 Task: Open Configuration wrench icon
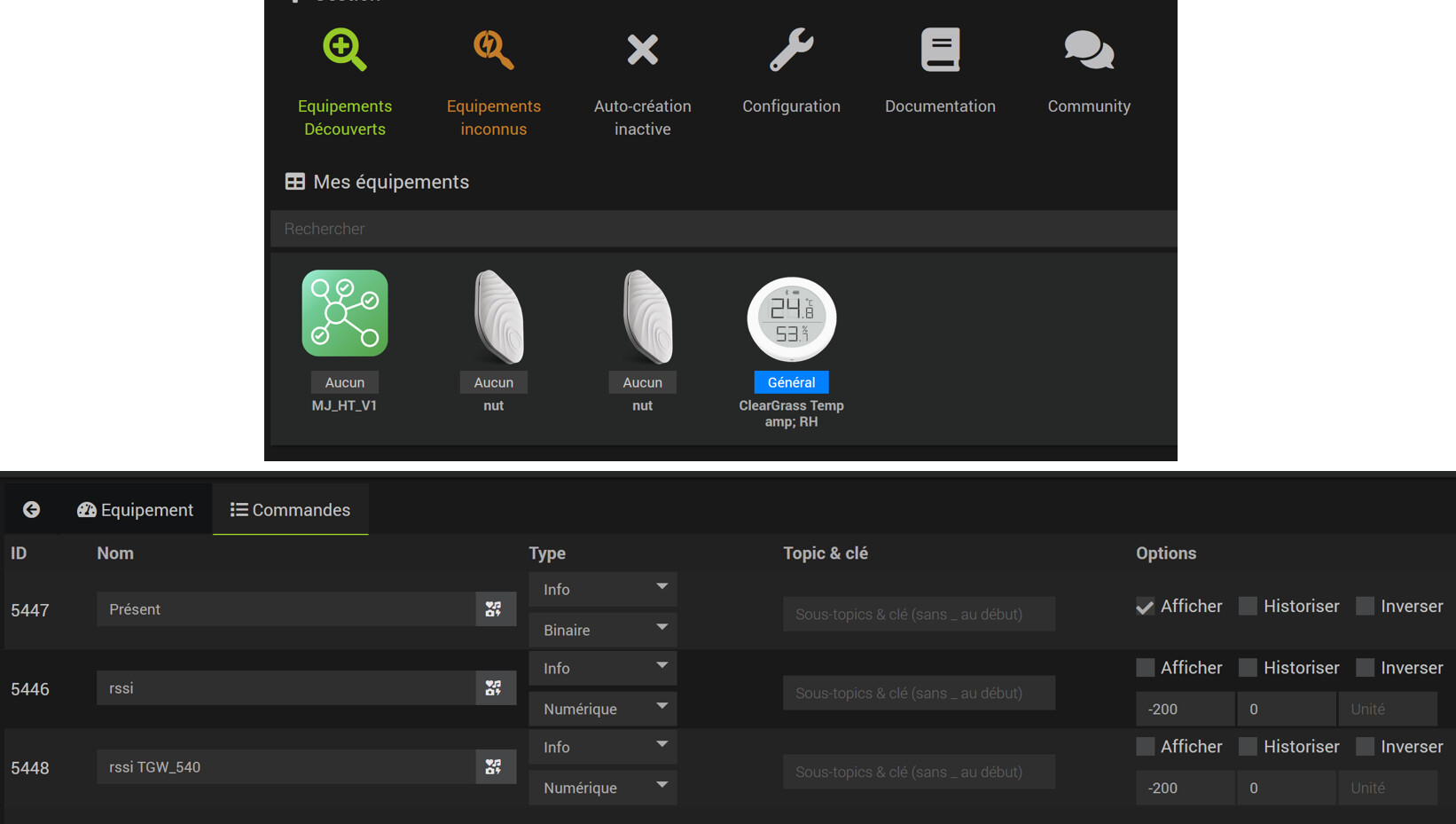791,50
